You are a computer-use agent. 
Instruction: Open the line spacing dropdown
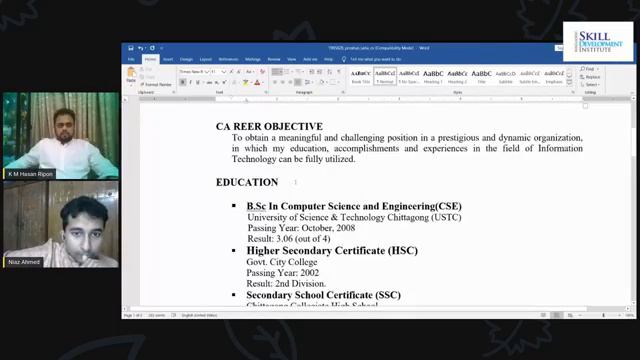[308, 82]
